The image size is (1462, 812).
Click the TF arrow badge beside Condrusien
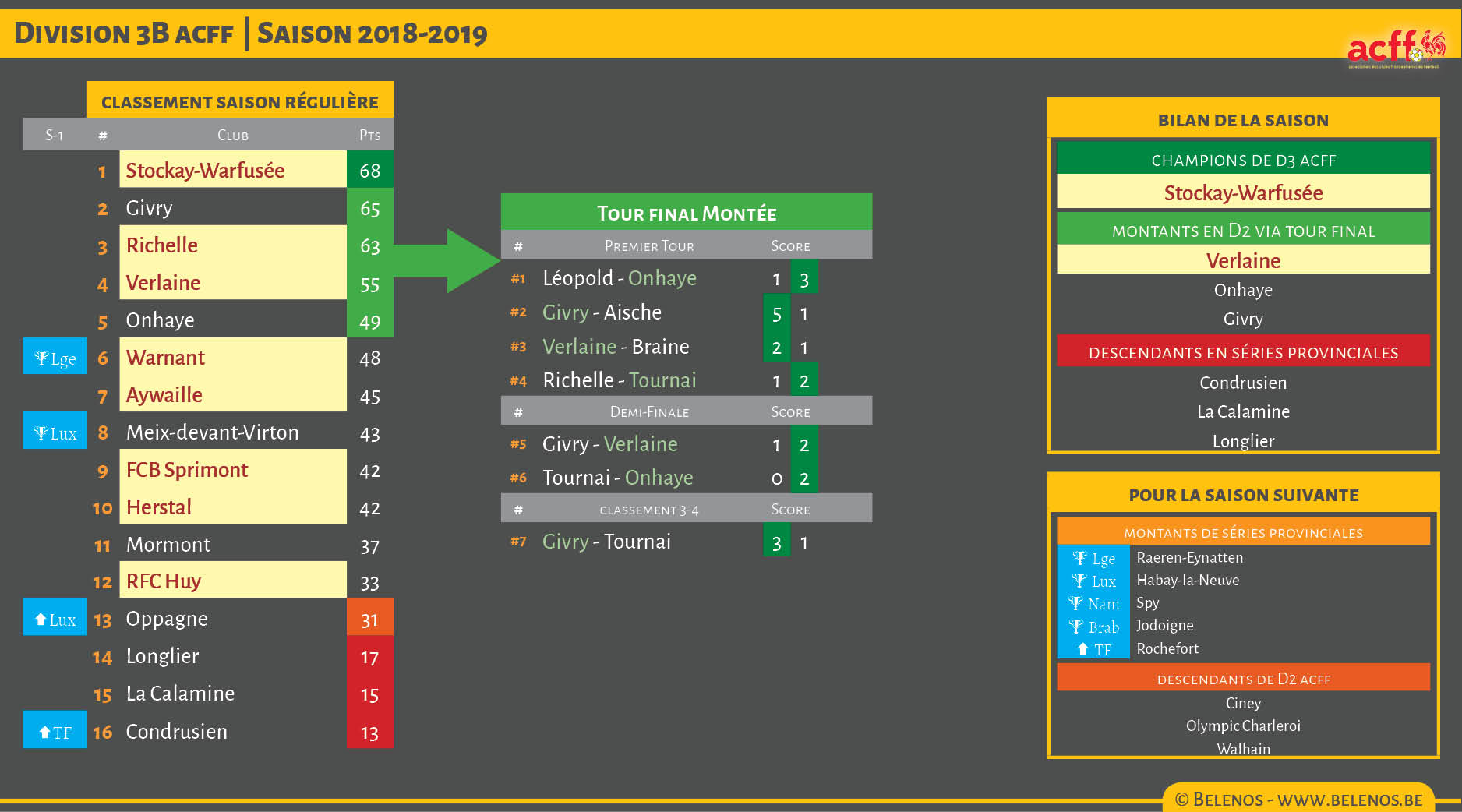coord(55,732)
